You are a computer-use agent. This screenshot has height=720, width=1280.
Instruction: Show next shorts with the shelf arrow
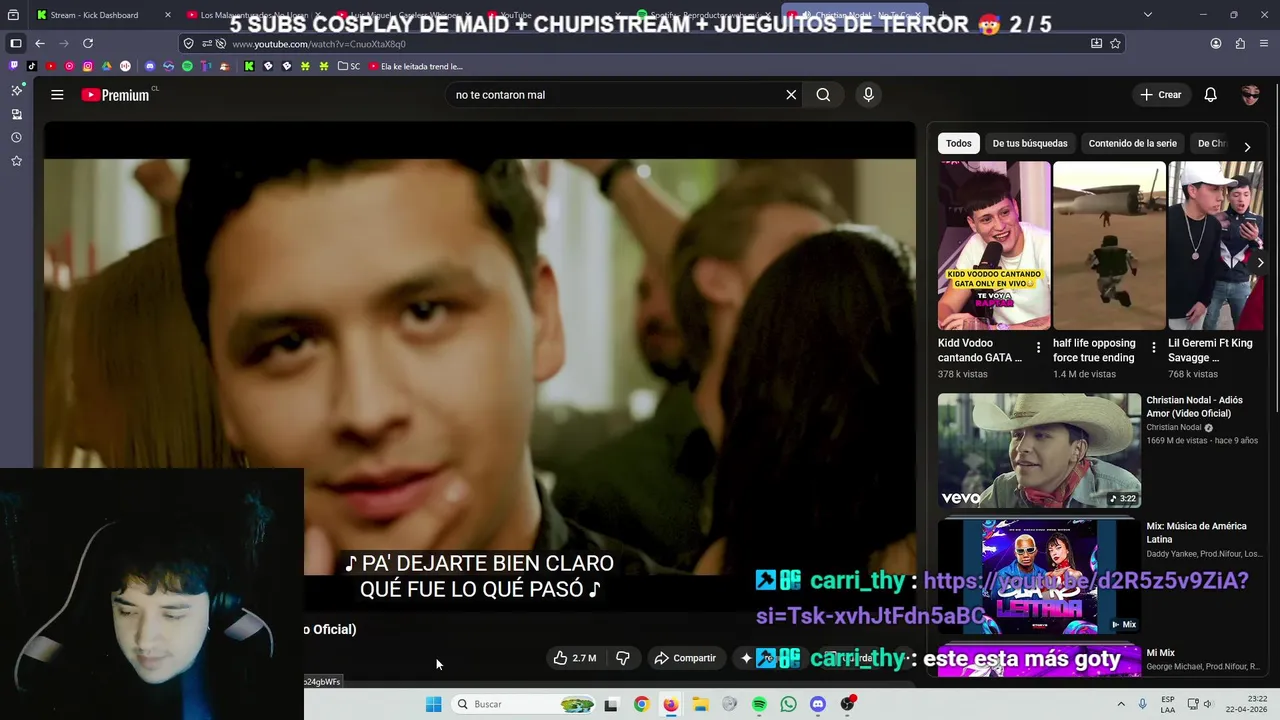1260,263
